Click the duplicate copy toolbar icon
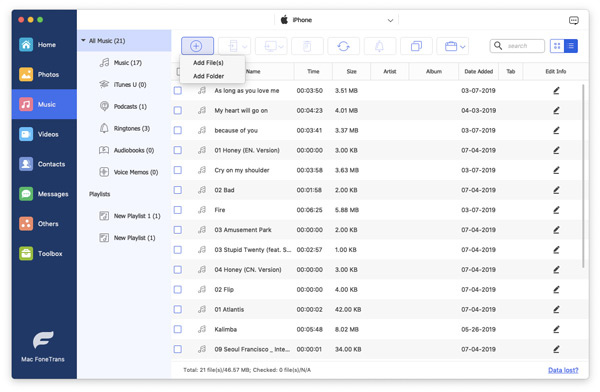The width and height of the screenshot is (600, 392). (416, 46)
